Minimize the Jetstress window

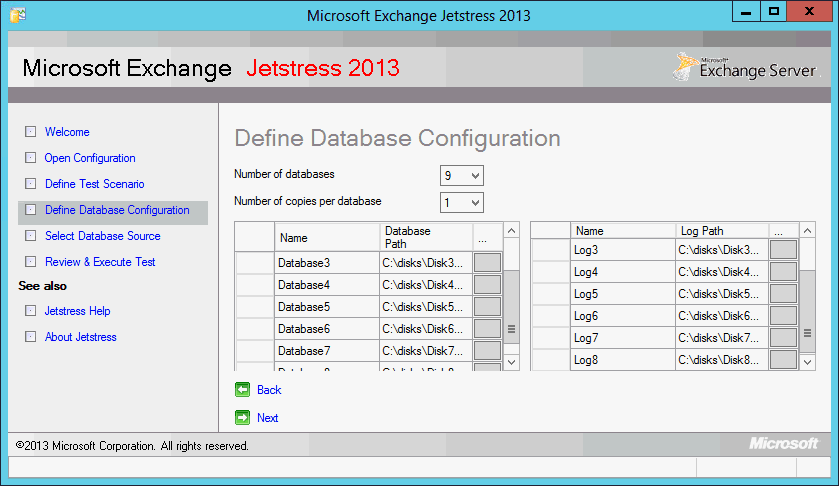(746, 11)
